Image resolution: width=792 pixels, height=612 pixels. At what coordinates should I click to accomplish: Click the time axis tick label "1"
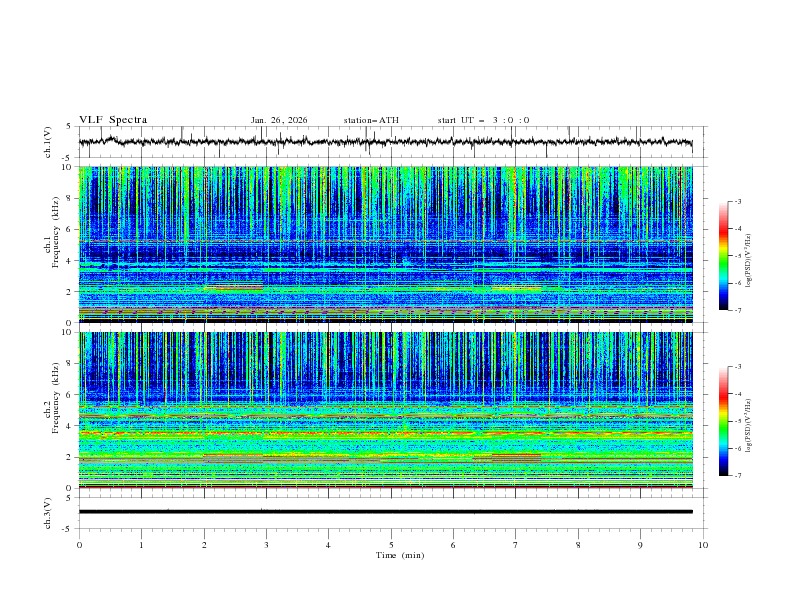141,545
